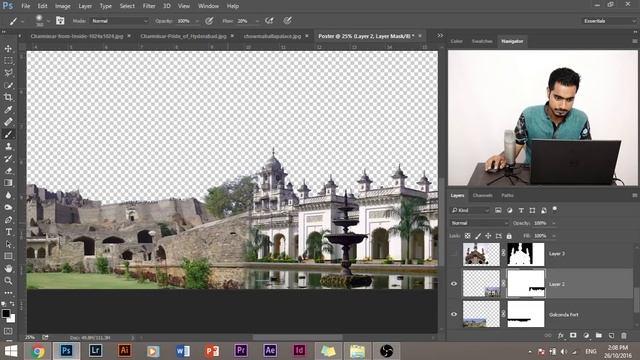Select the Clone Stamp tool
The width and height of the screenshot is (640, 360).
point(8,146)
